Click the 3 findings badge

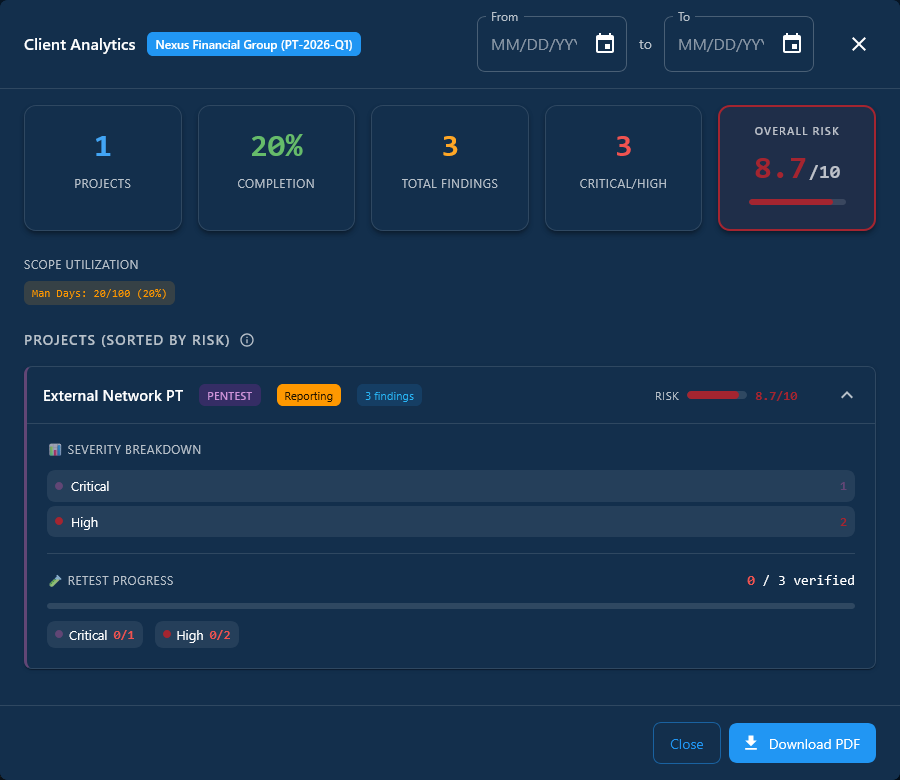389,395
